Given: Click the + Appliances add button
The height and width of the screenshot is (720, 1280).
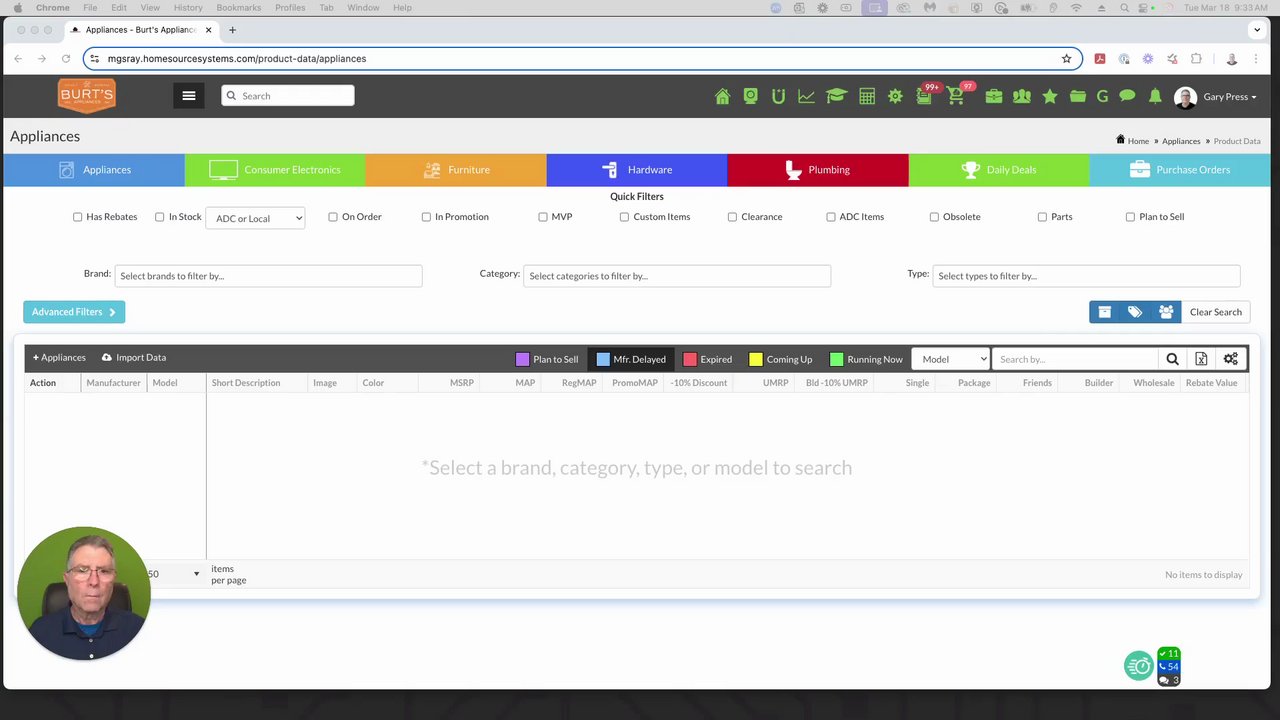Looking at the screenshot, I should click(x=59, y=358).
